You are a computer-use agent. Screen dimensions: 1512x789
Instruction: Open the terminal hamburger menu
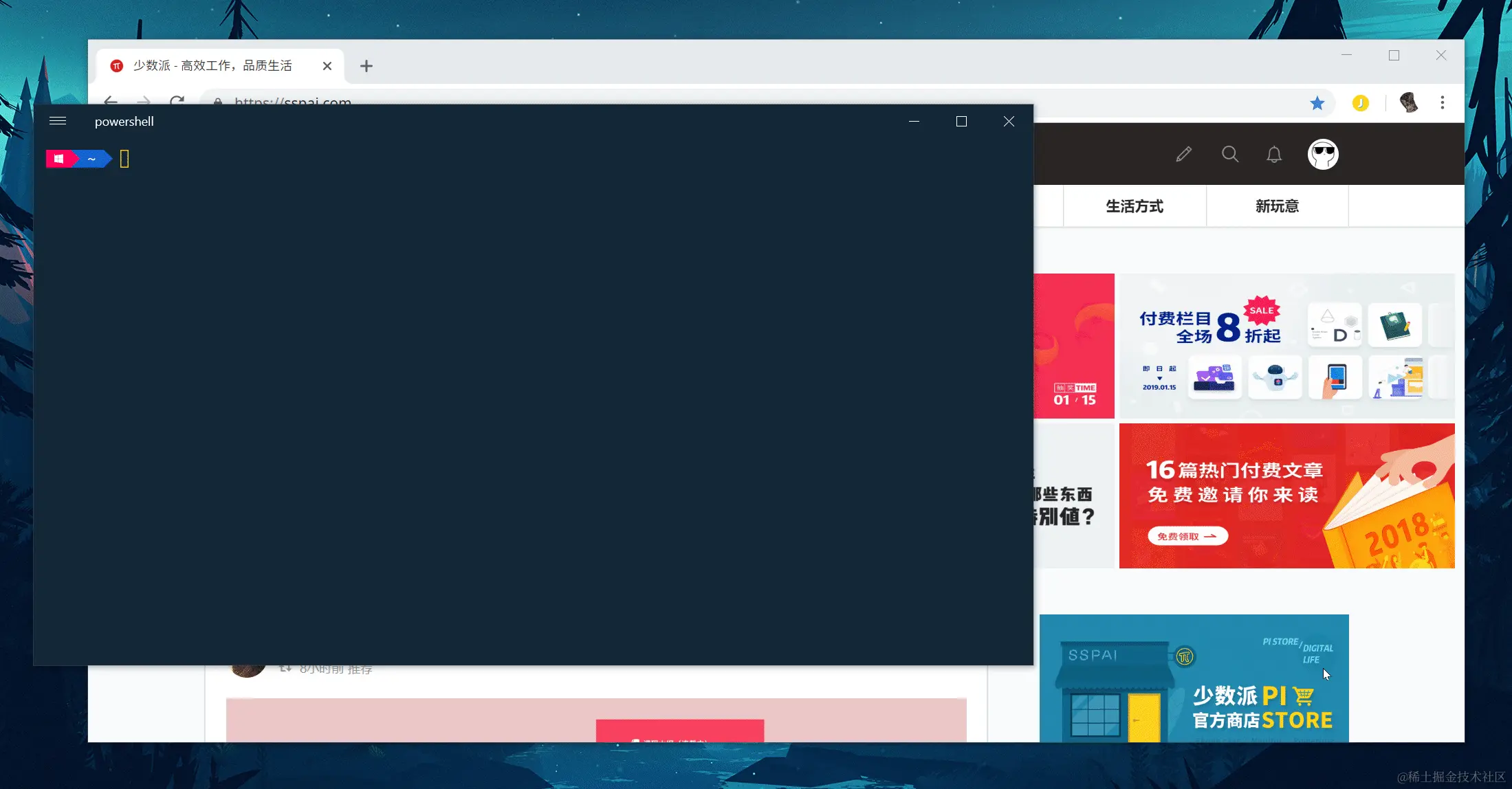click(58, 121)
